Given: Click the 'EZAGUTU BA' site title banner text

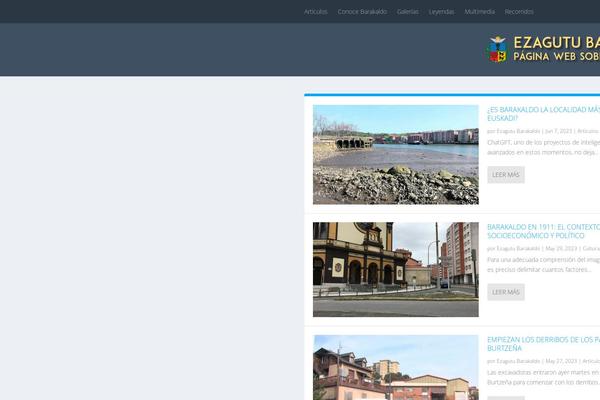Looking at the screenshot, I should (557, 42).
